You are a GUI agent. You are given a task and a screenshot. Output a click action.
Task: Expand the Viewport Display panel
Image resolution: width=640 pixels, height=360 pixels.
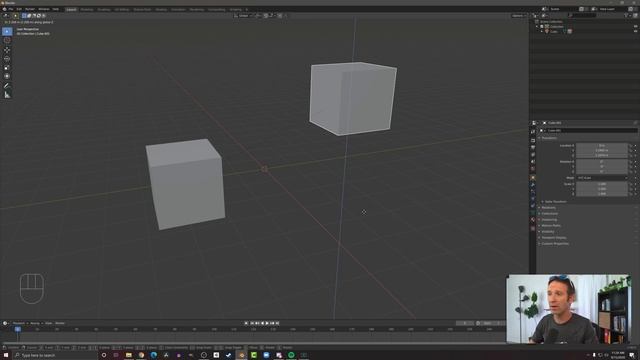[553, 238]
